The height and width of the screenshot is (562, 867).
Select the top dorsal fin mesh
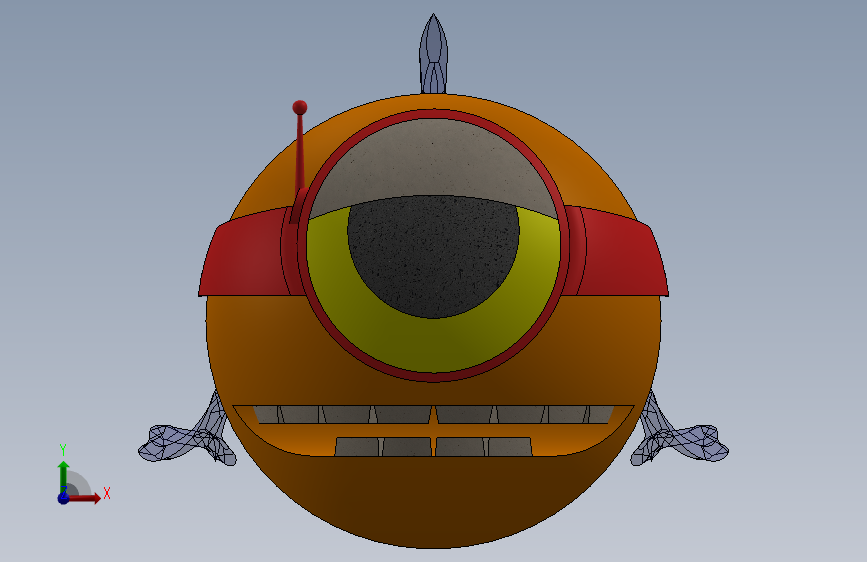(x=434, y=54)
